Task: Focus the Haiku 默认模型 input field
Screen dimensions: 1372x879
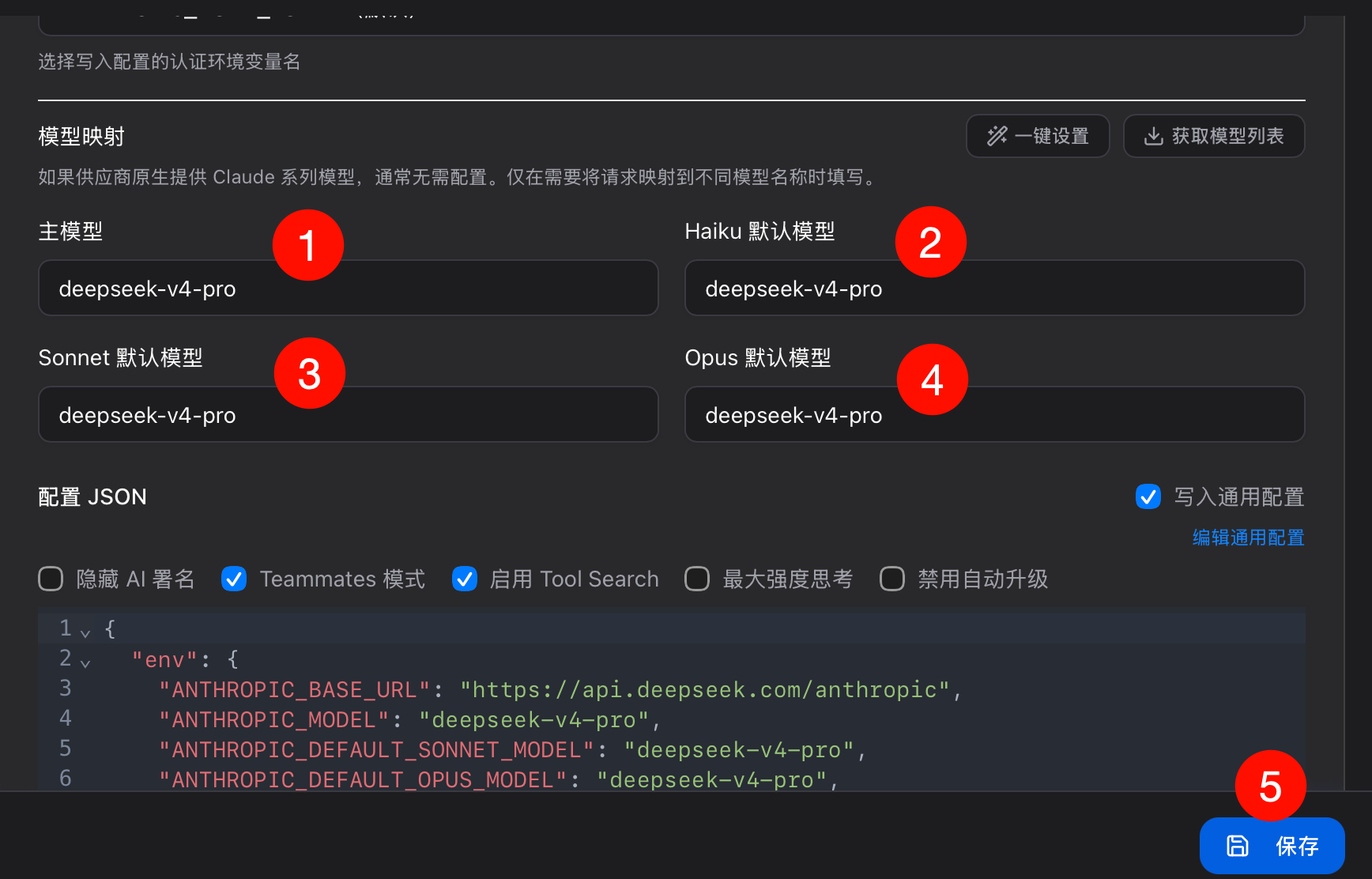Action: [995, 288]
